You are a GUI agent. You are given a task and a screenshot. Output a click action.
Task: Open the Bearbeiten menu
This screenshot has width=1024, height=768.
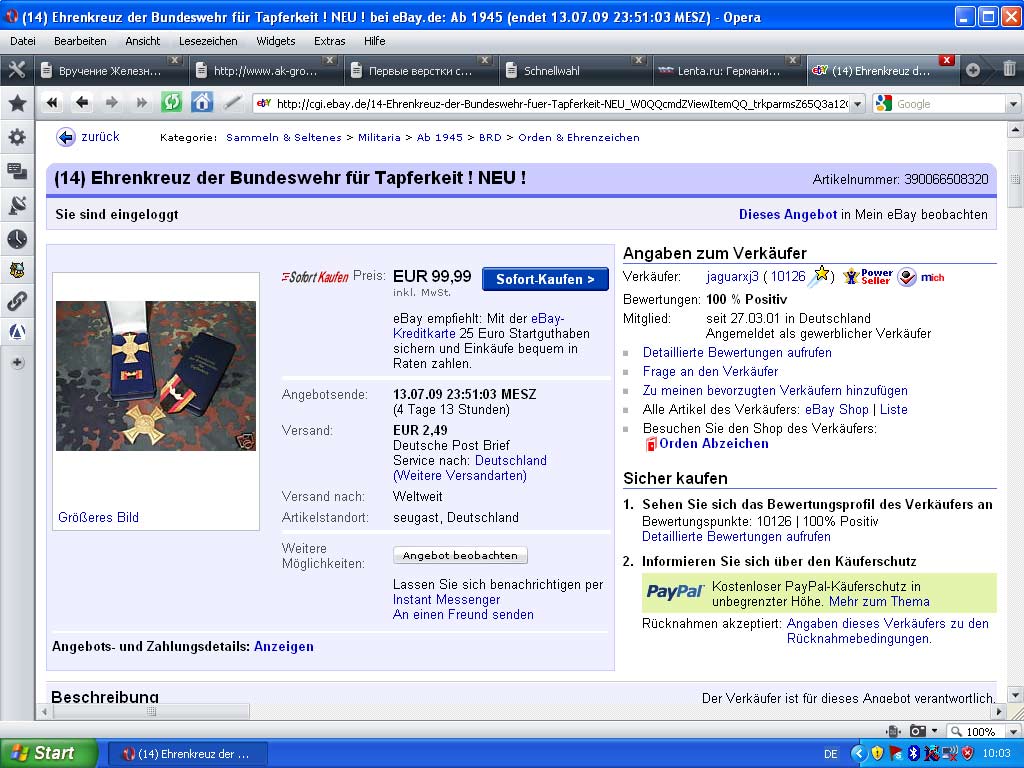click(80, 41)
